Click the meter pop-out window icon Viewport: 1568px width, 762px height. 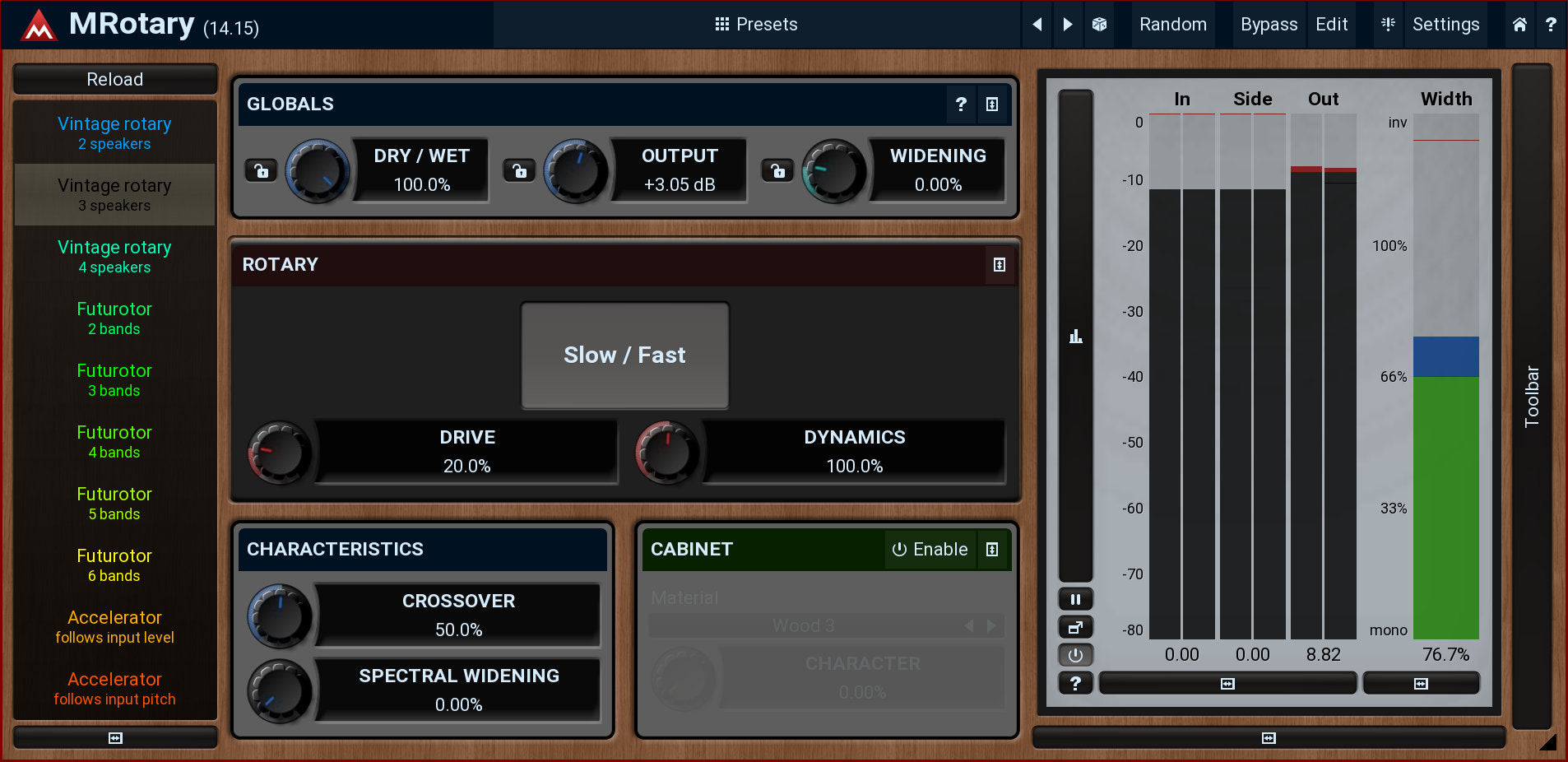point(1075,628)
